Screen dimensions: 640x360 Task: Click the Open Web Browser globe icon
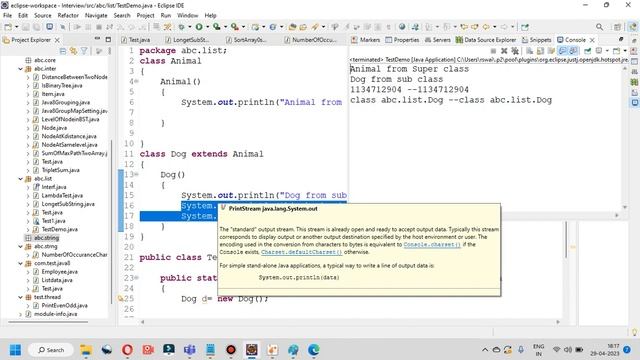point(402,27)
